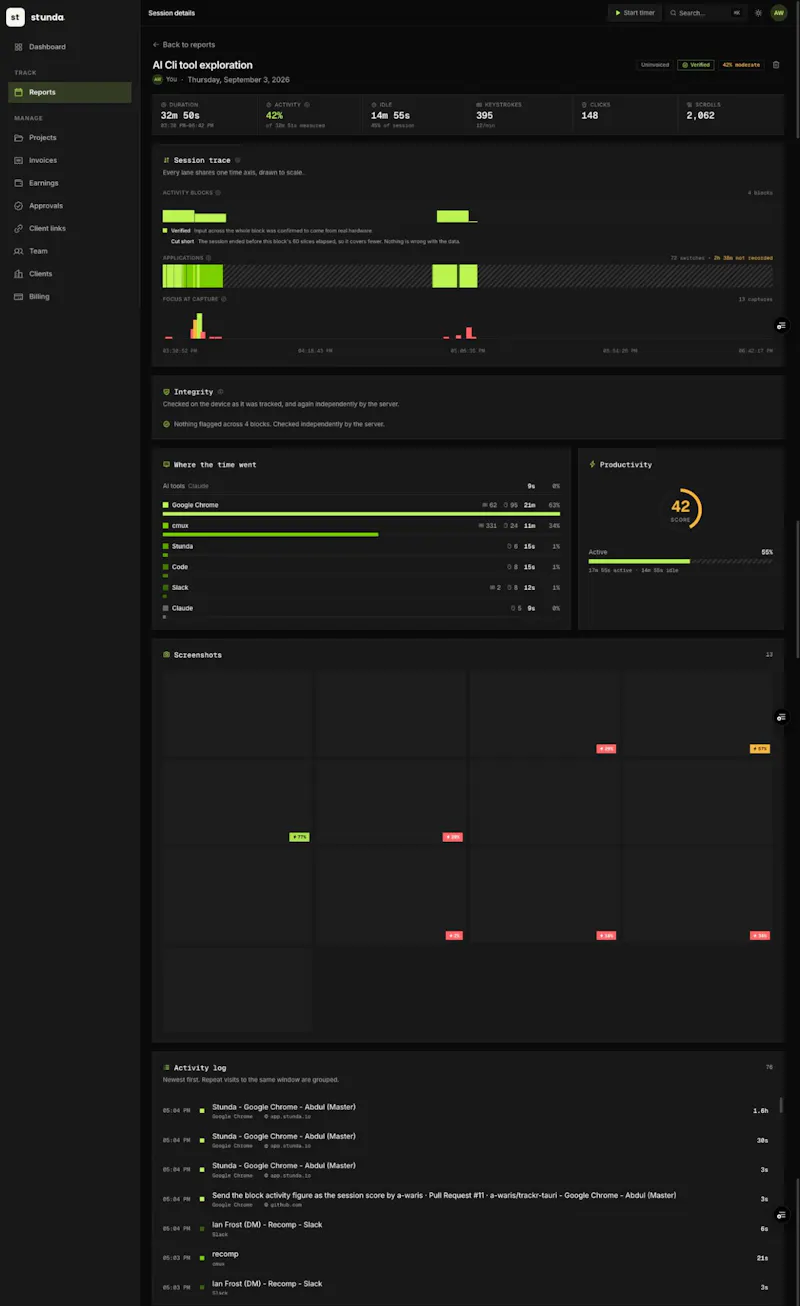
Task: Open the 6s Ian Frost Slack log entry
Action: tap(466, 1229)
